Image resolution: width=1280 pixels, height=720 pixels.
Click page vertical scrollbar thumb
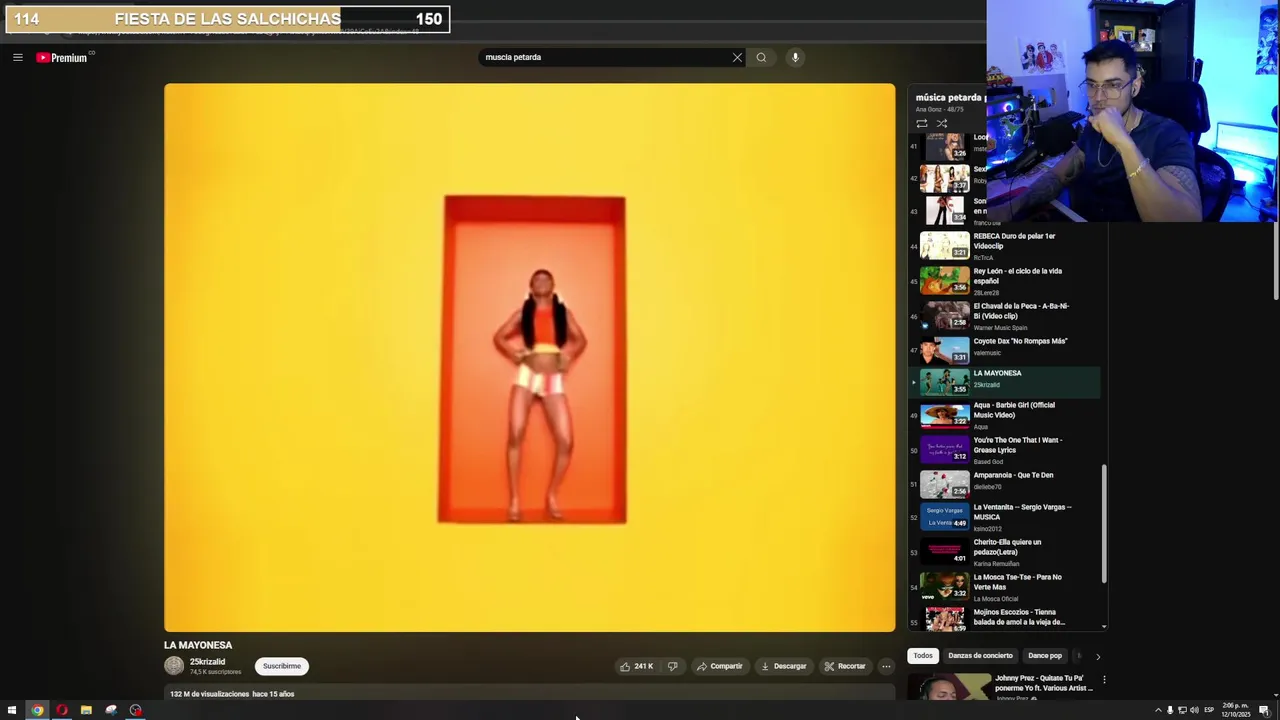[1275, 260]
